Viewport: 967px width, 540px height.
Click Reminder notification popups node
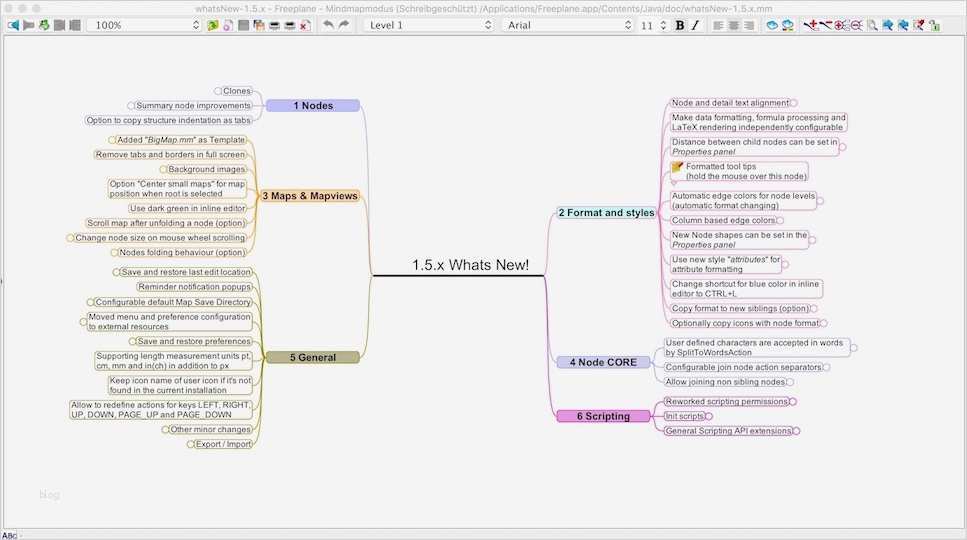point(194,287)
